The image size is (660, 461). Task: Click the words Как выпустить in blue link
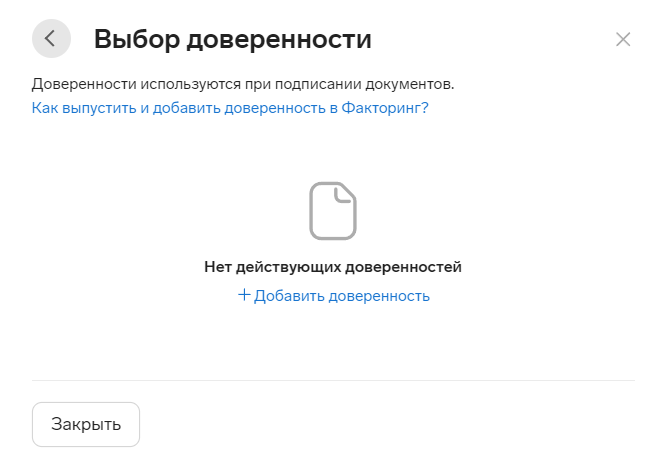84,108
